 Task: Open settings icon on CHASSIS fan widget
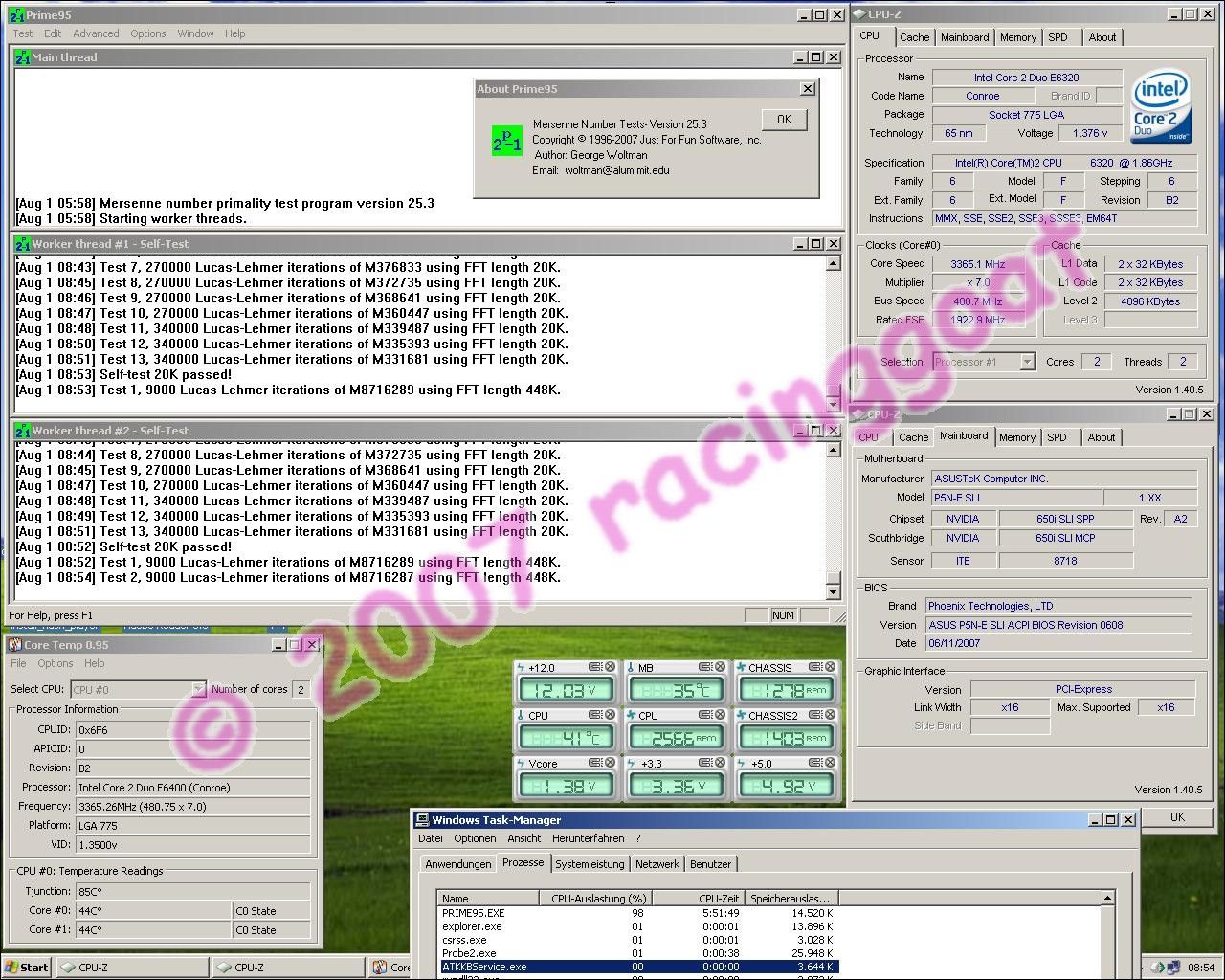coord(814,667)
